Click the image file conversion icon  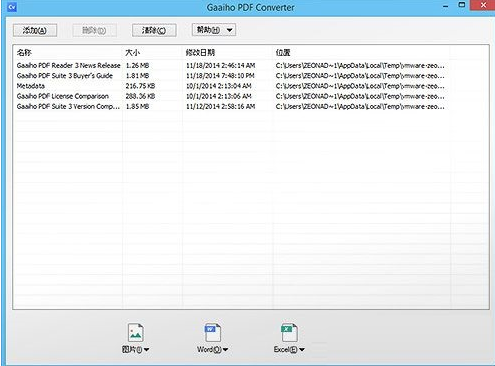(x=136, y=332)
